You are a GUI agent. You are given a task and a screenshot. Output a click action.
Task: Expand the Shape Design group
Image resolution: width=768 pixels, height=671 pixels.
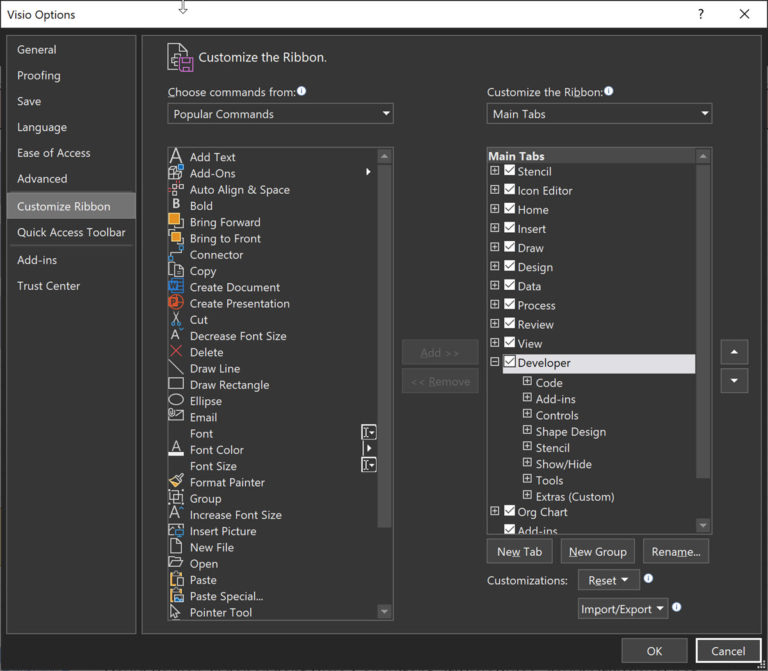[527, 431]
